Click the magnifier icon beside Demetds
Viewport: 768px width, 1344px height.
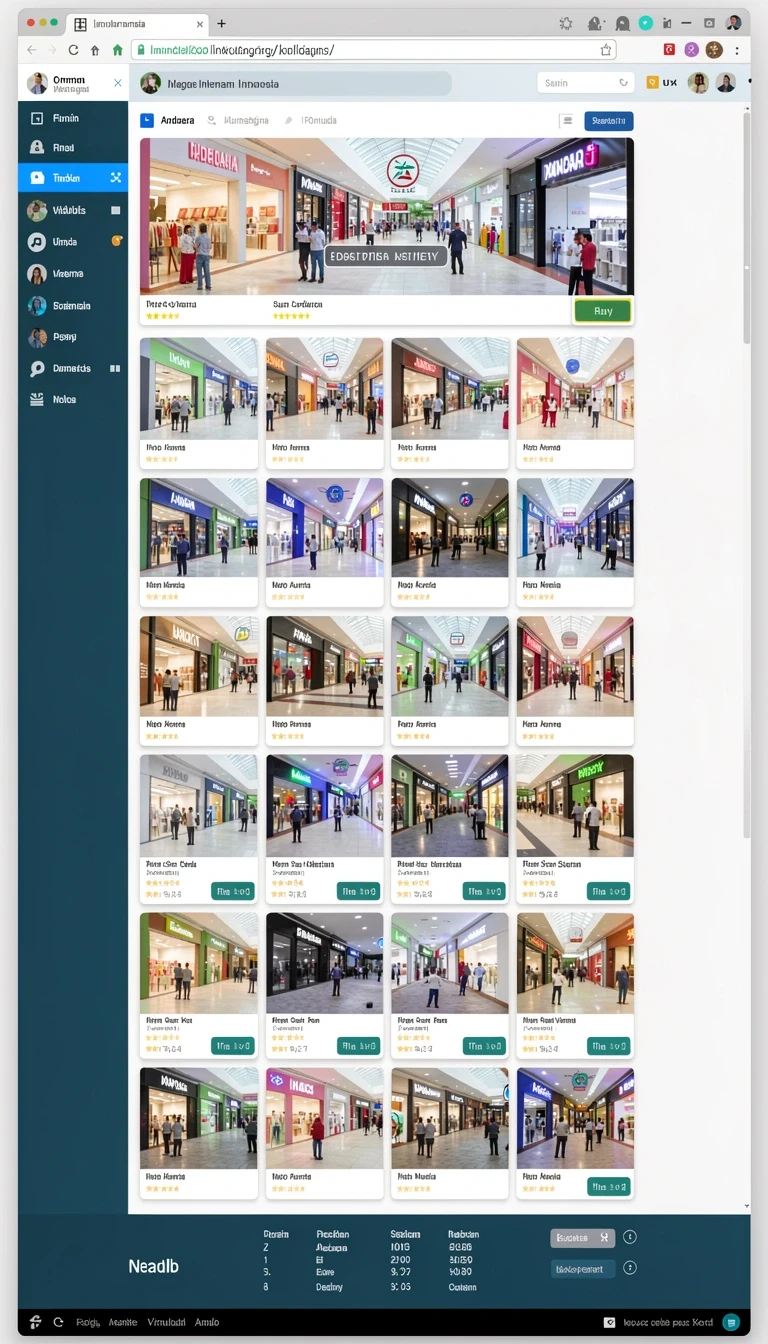[x=37, y=369]
